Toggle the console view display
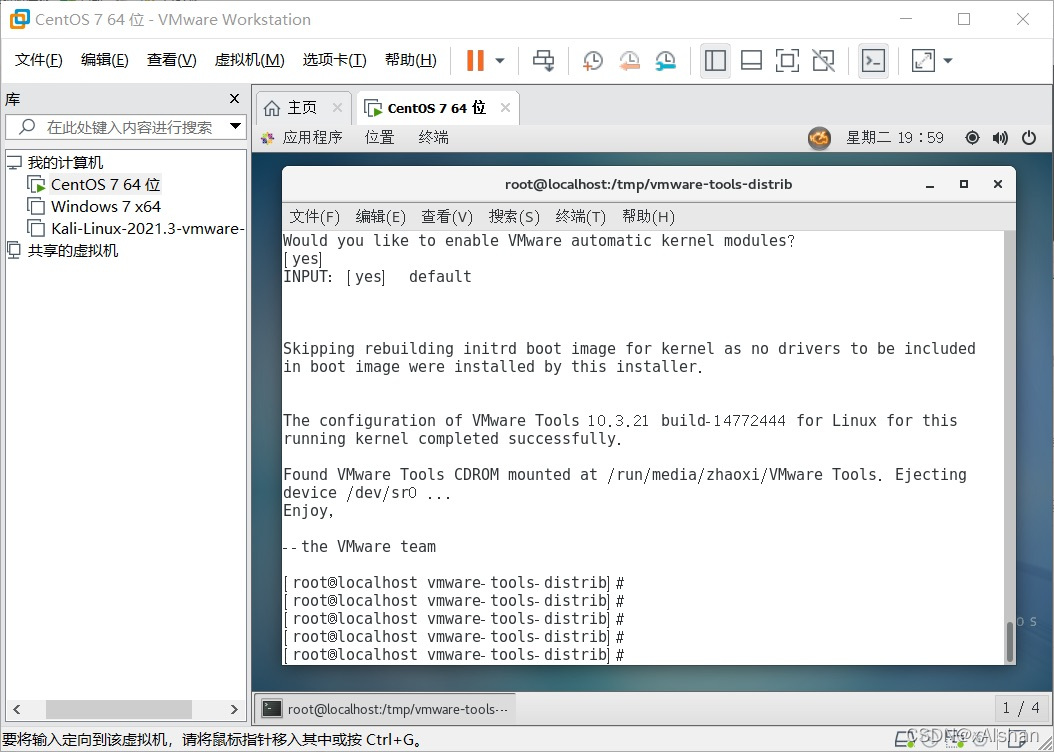 [x=873, y=60]
